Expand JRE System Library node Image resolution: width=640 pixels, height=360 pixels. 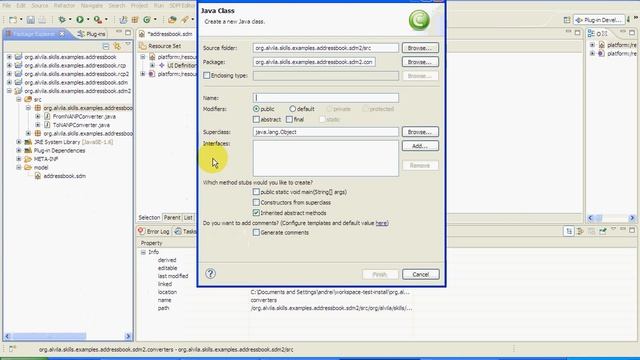click(19, 142)
